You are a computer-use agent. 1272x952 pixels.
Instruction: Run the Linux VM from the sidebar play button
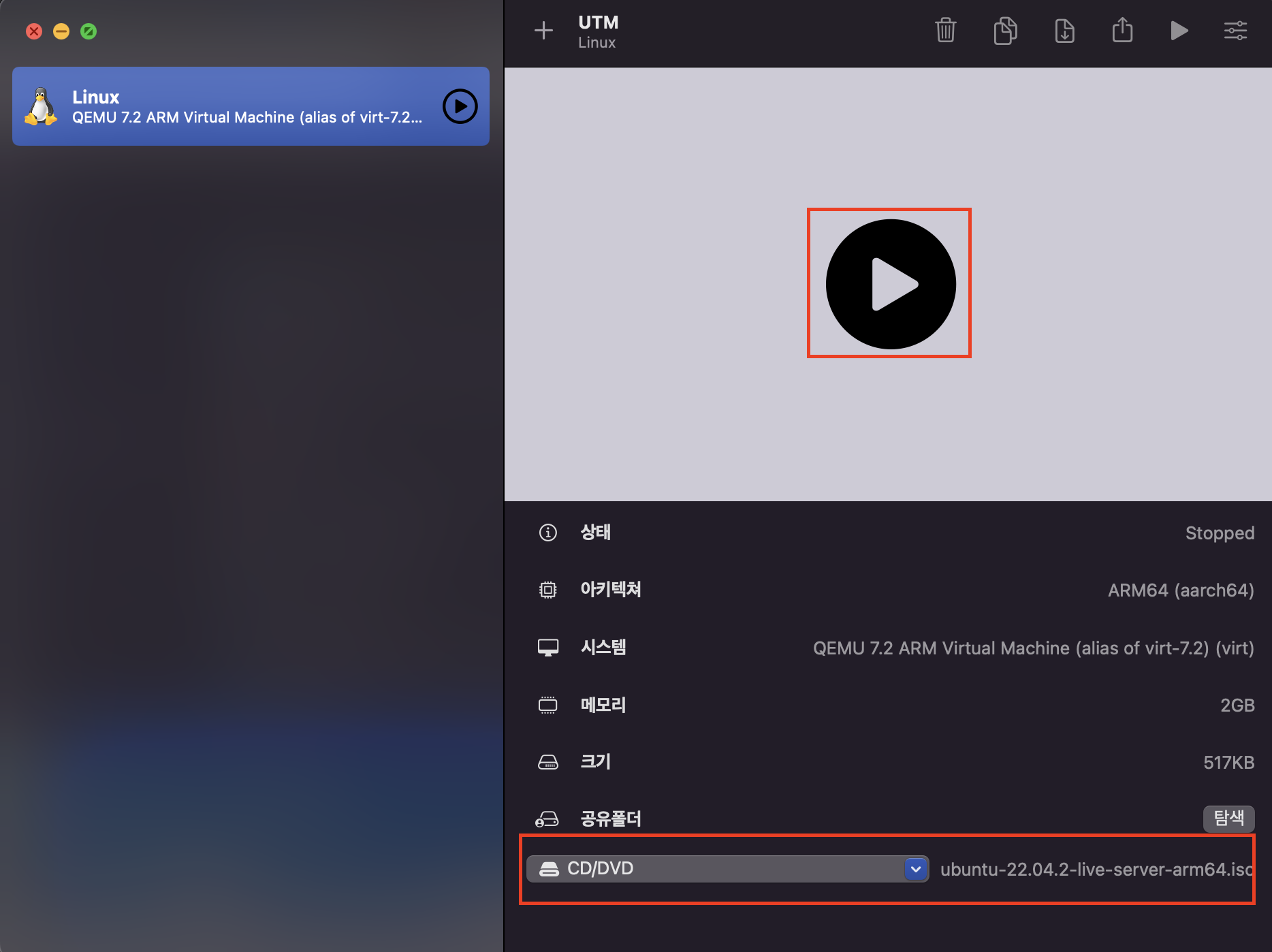click(460, 106)
